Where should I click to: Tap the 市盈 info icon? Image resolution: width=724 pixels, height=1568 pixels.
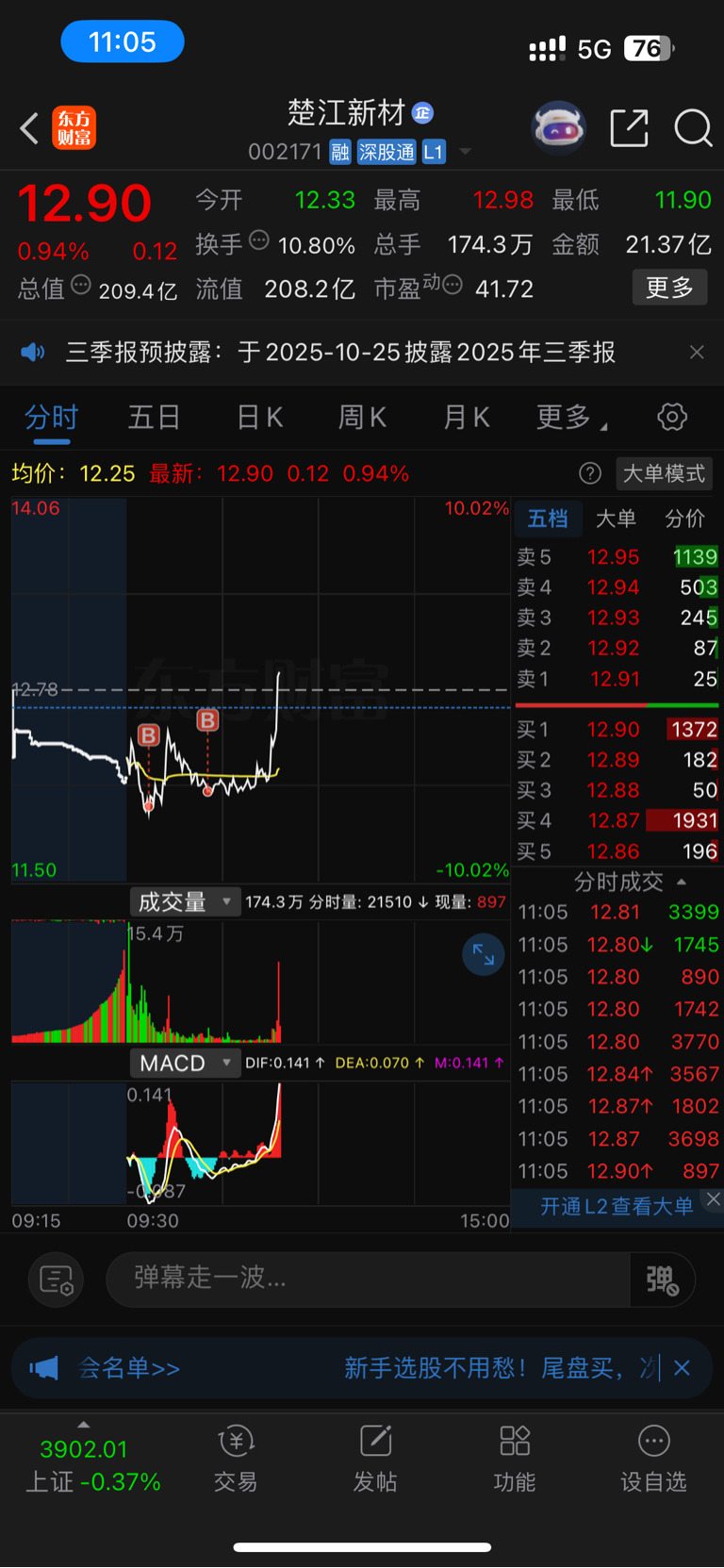click(x=452, y=285)
